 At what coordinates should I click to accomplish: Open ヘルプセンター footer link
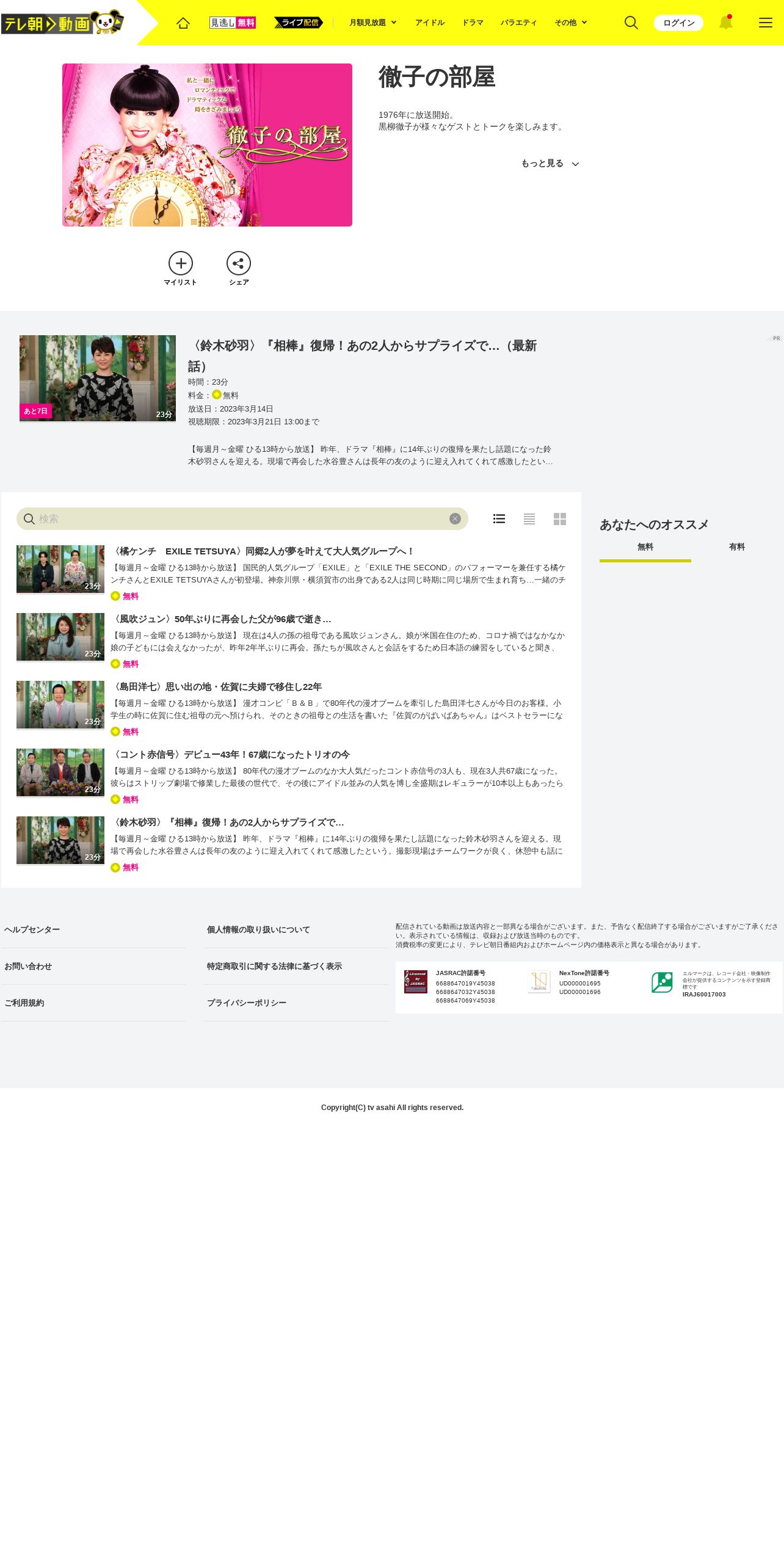32,930
